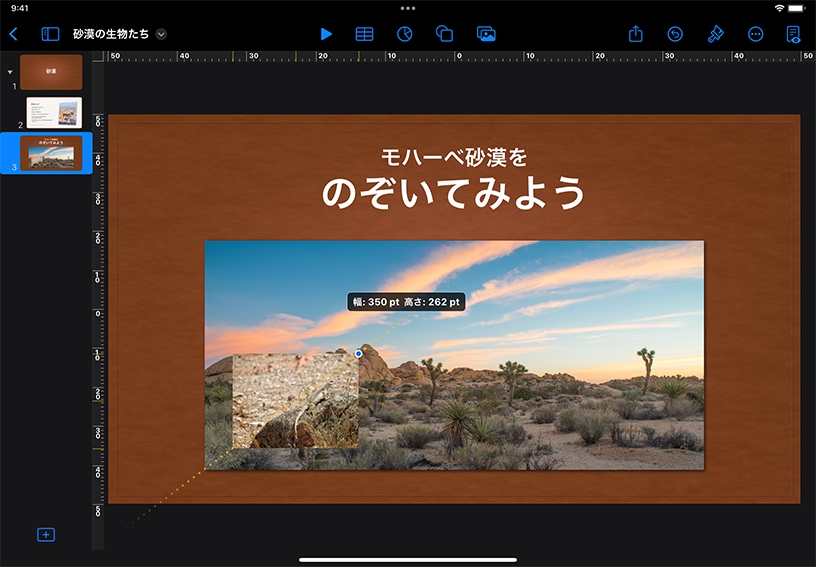816x567 pixels.
Task: Tap the のぞいてみよう title text
Action: [x=453, y=193]
